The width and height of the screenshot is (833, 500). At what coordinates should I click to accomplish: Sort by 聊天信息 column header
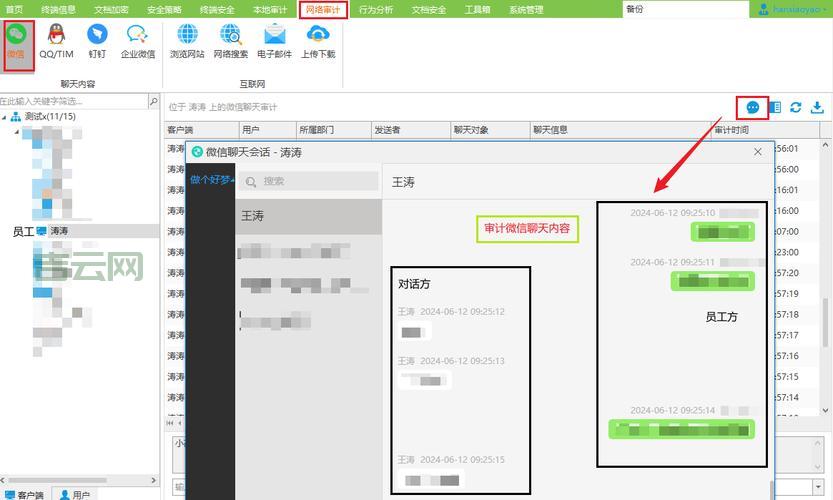coord(620,130)
